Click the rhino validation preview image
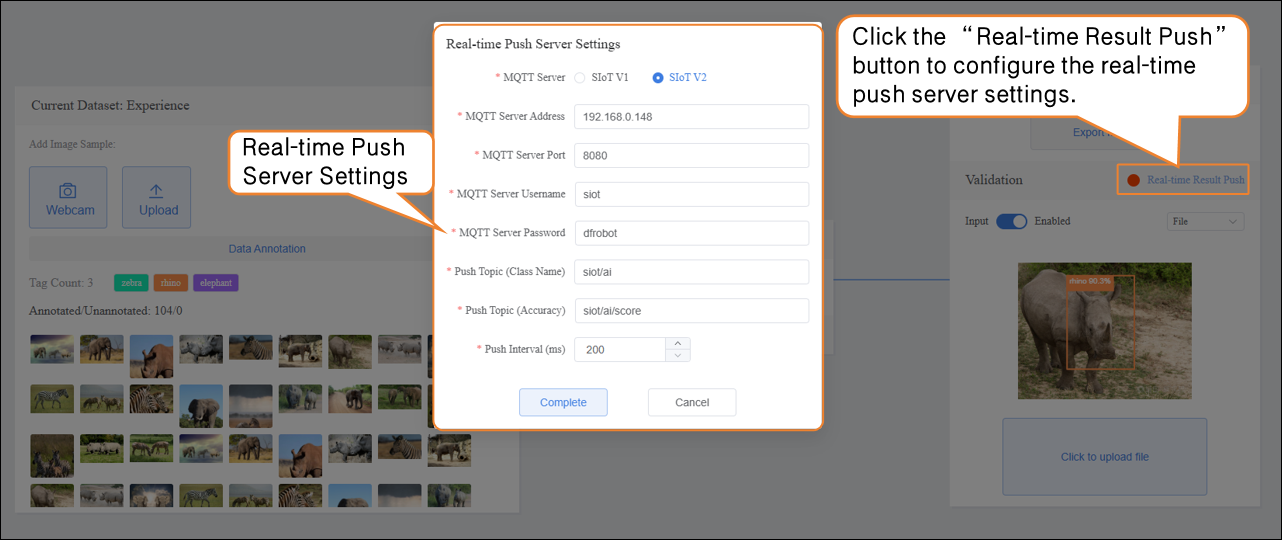 [1104, 330]
